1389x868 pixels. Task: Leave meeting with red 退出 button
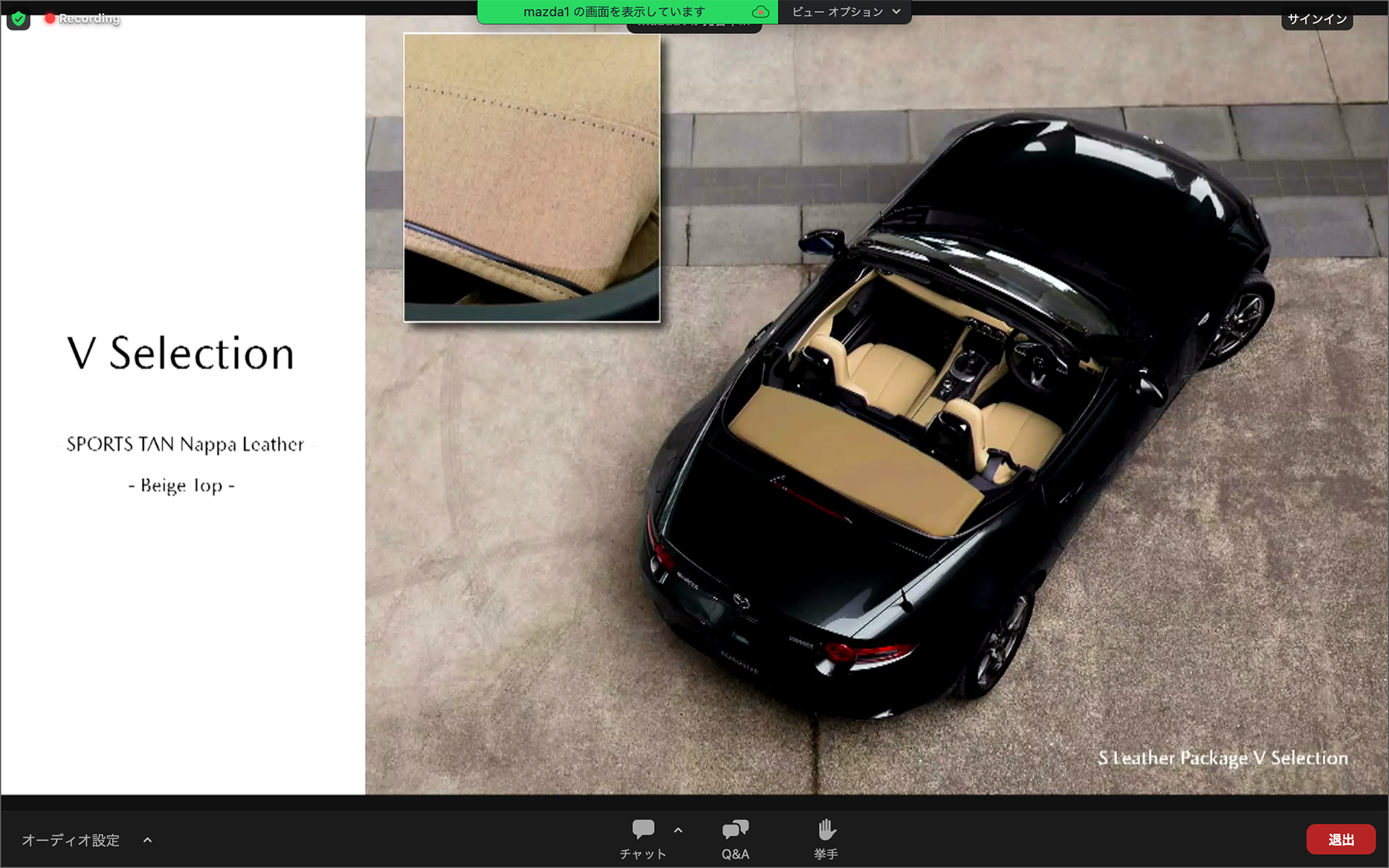pyautogui.click(x=1341, y=839)
